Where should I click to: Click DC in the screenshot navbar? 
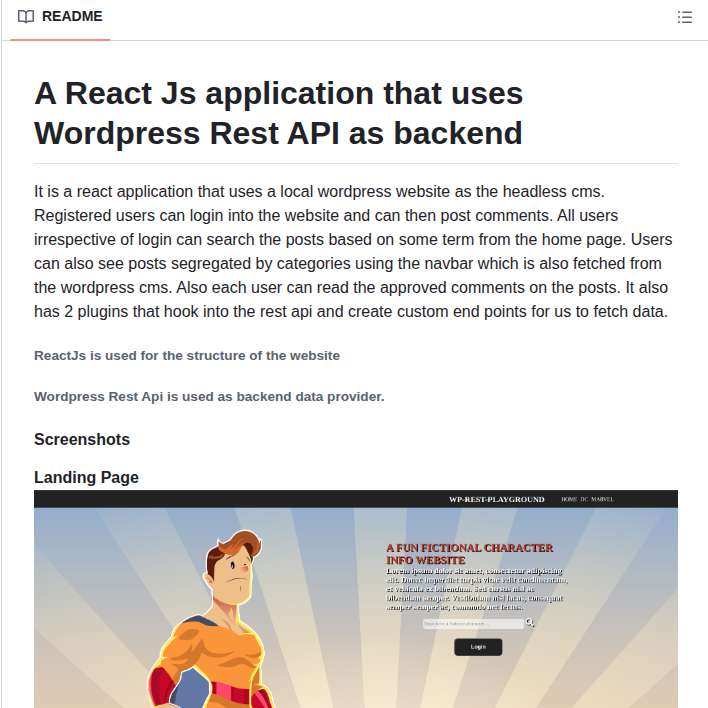pos(584,499)
